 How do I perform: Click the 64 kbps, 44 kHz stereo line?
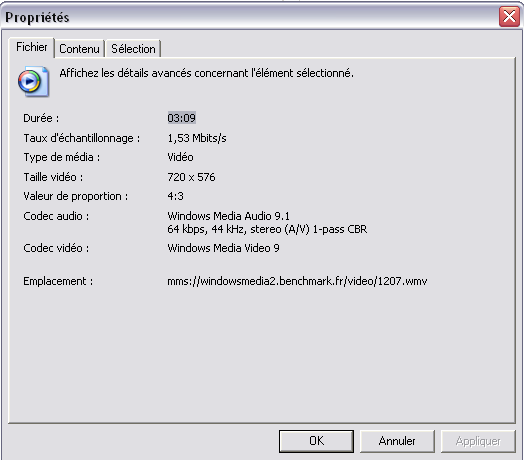(x=267, y=229)
